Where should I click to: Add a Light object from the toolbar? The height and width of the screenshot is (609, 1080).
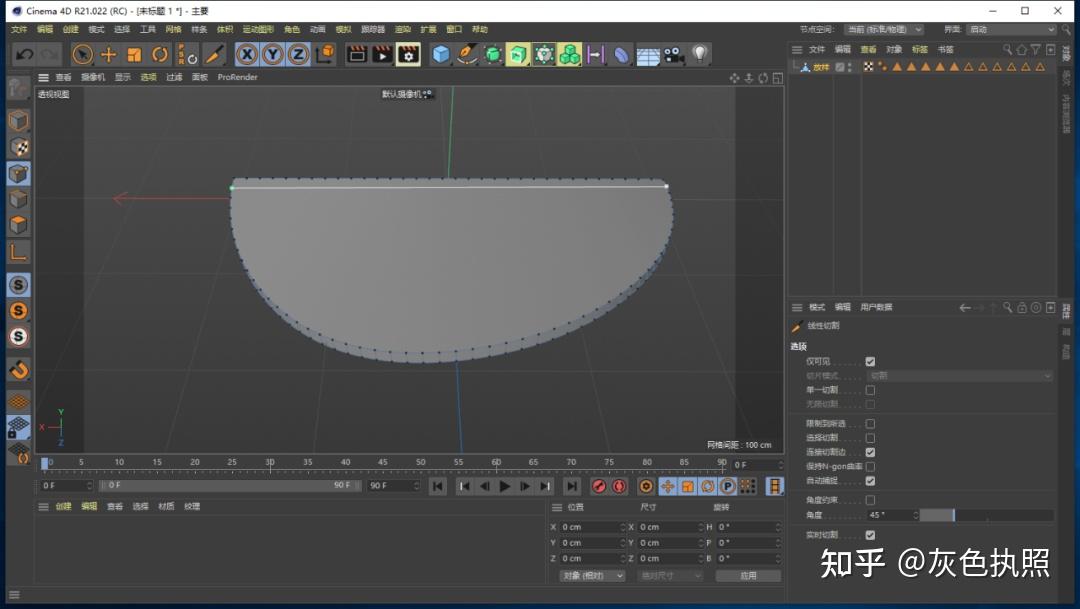[700, 54]
